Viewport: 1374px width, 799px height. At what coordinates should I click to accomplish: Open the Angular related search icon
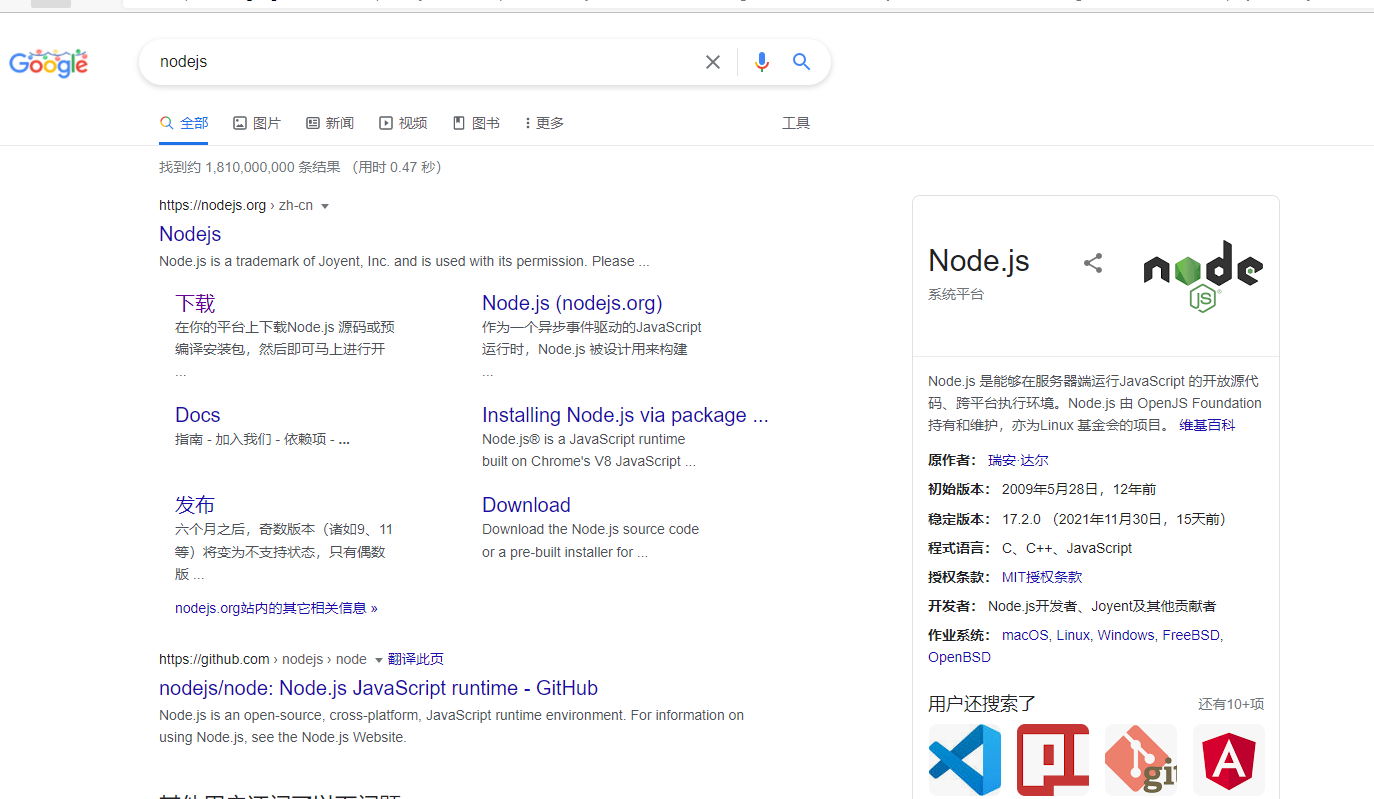point(1229,760)
